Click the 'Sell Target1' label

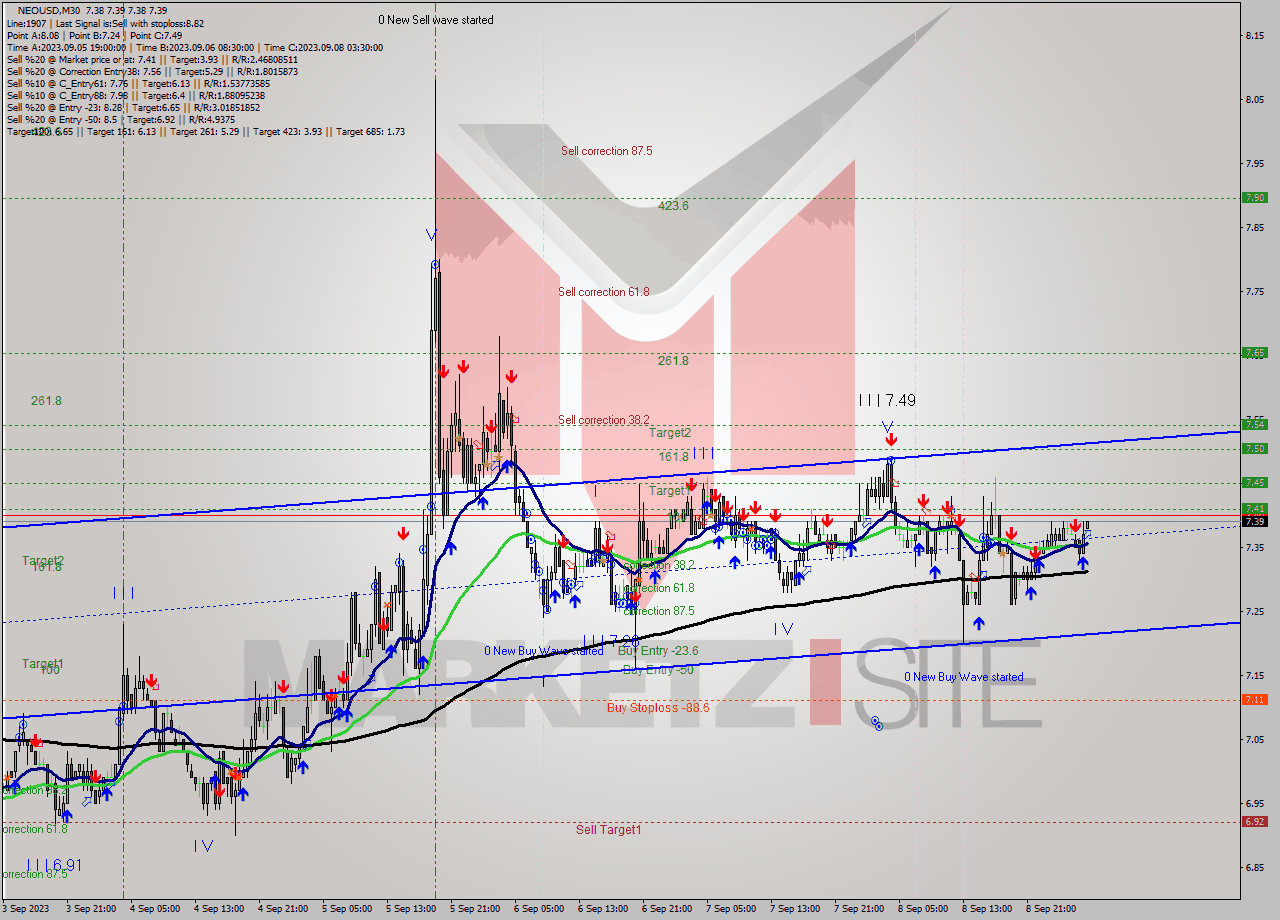tap(609, 830)
